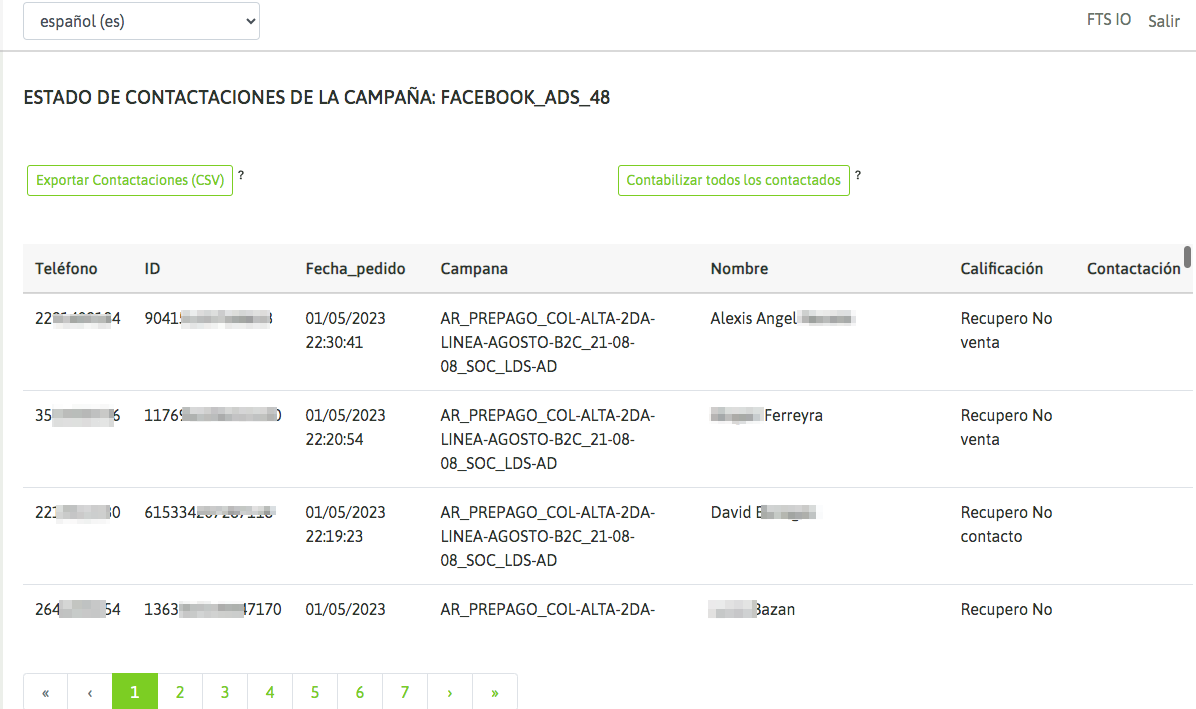
Task: Select page 1 in pagination
Action: point(135,692)
